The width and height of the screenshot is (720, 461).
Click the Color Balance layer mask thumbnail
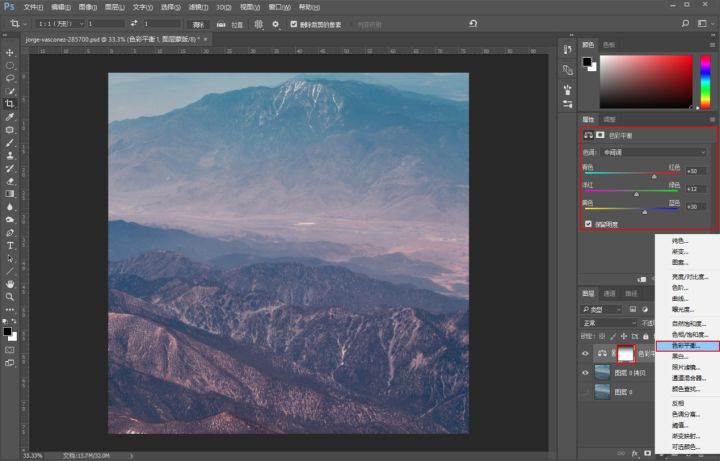click(627, 353)
